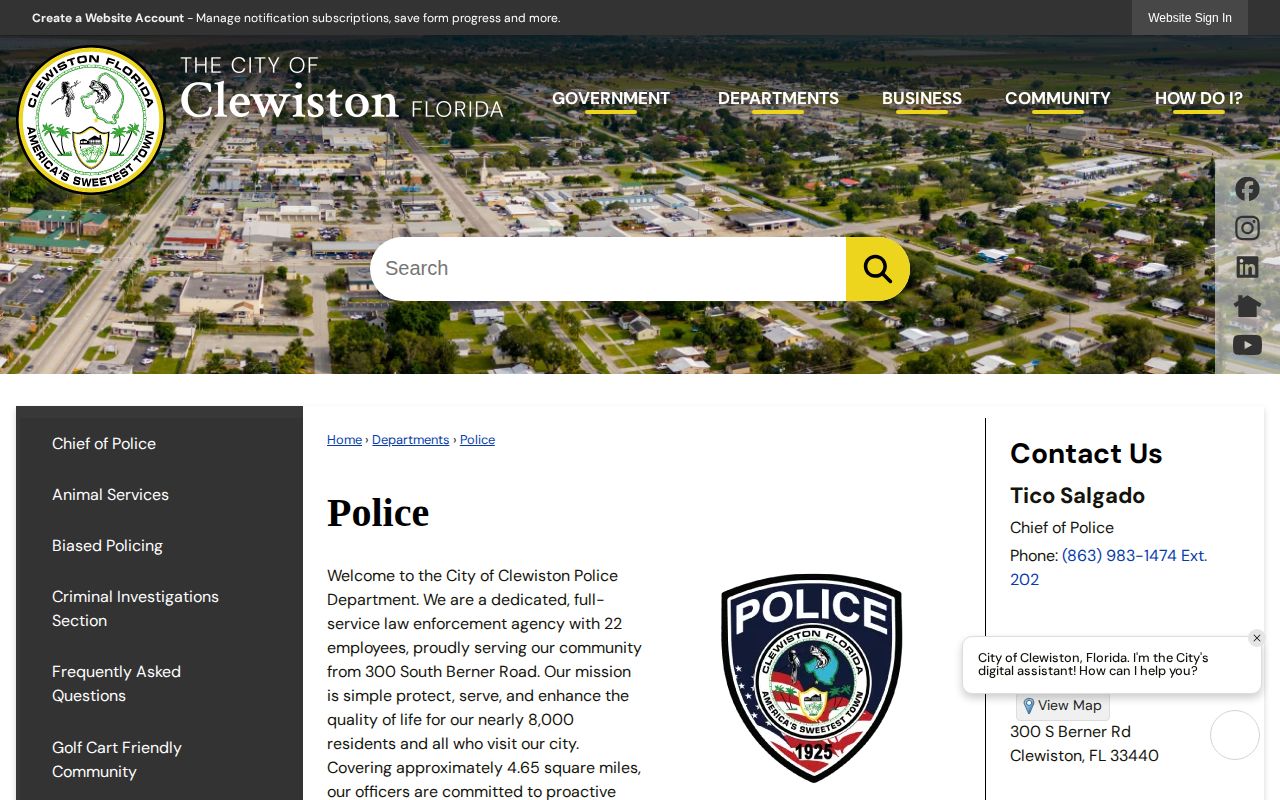1280x800 pixels.
Task: Open Frequently Asked Questions sidebar link
Action: 116,684
